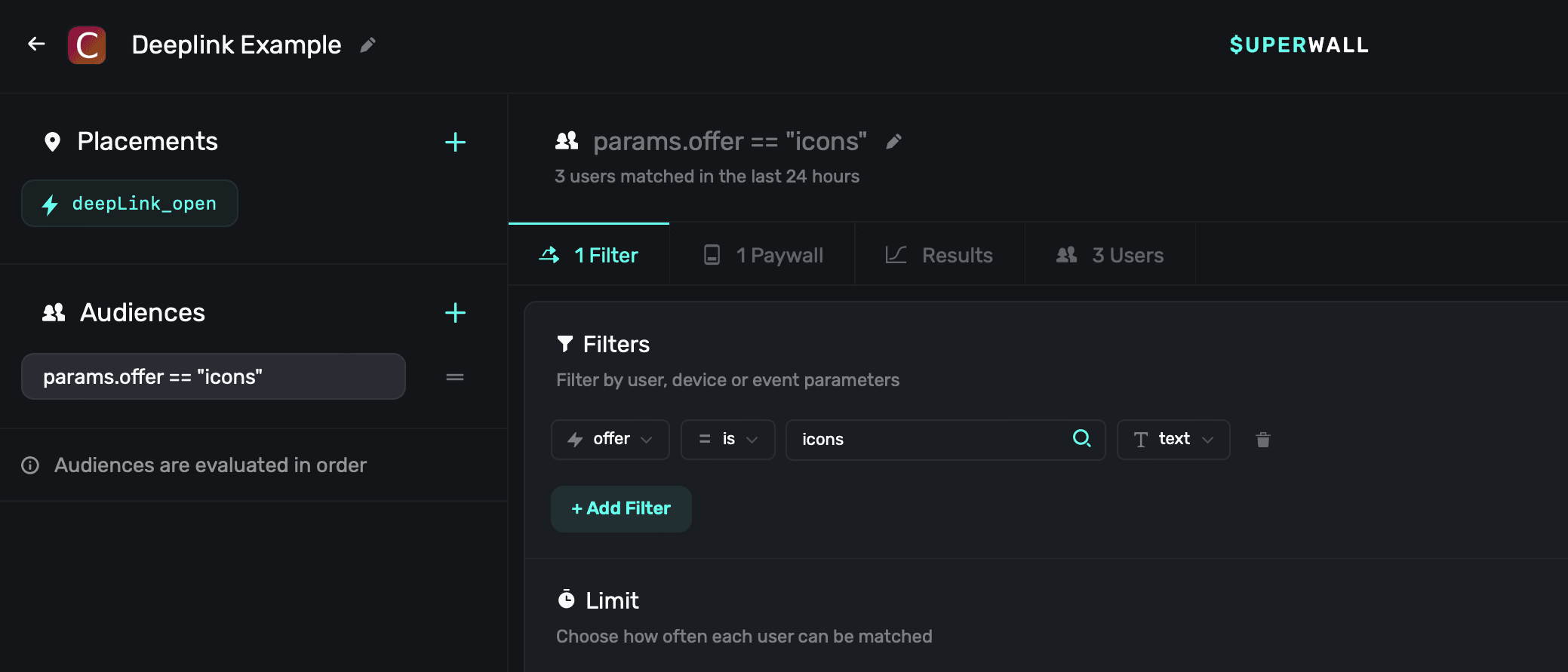Image resolution: width=1568 pixels, height=672 pixels.
Task: Open the text type dropdown
Action: (x=1173, y=439)
